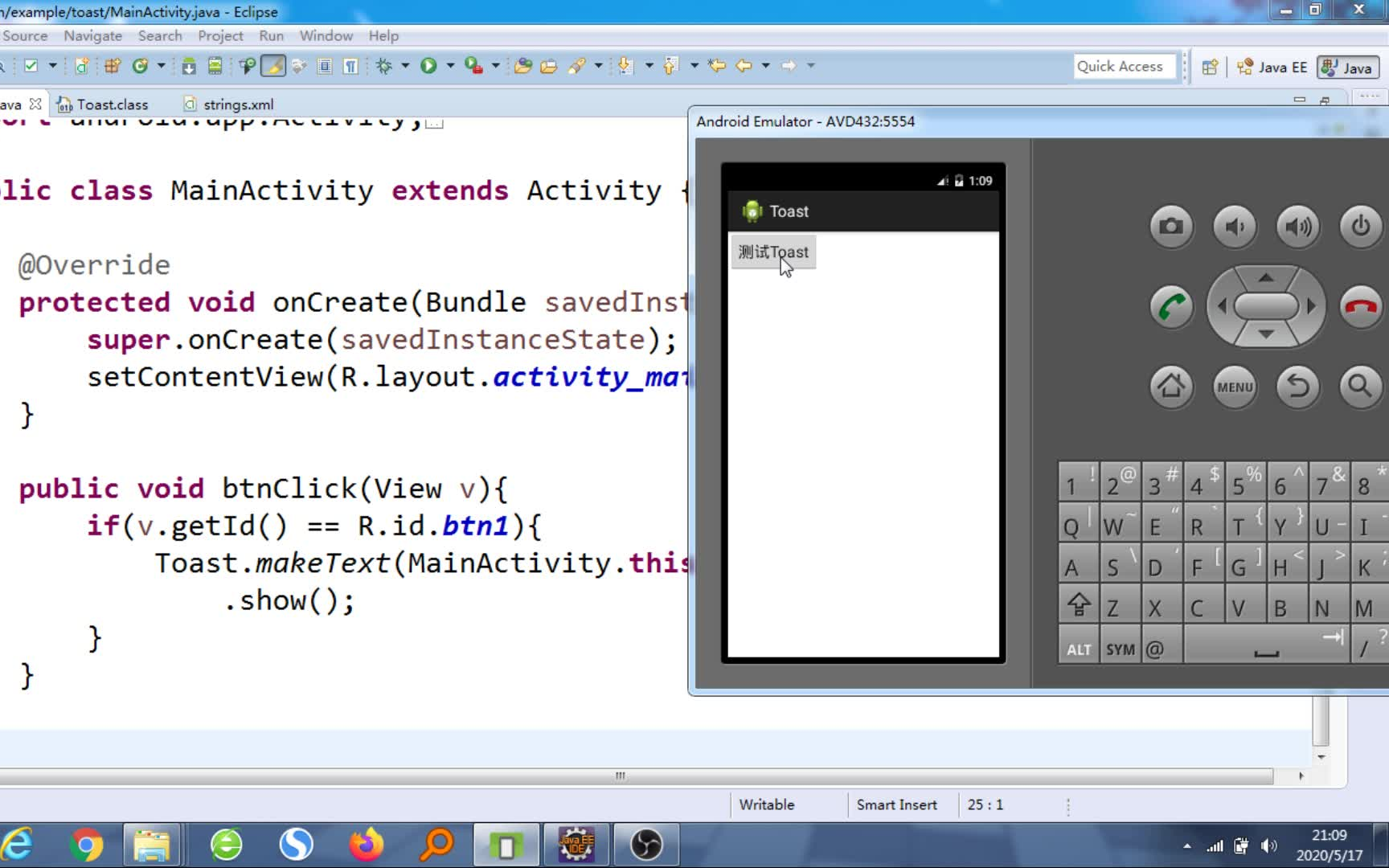Toggle the checkmark task toolbar button
Screen dimensions: 1389x868
[31, 66]
